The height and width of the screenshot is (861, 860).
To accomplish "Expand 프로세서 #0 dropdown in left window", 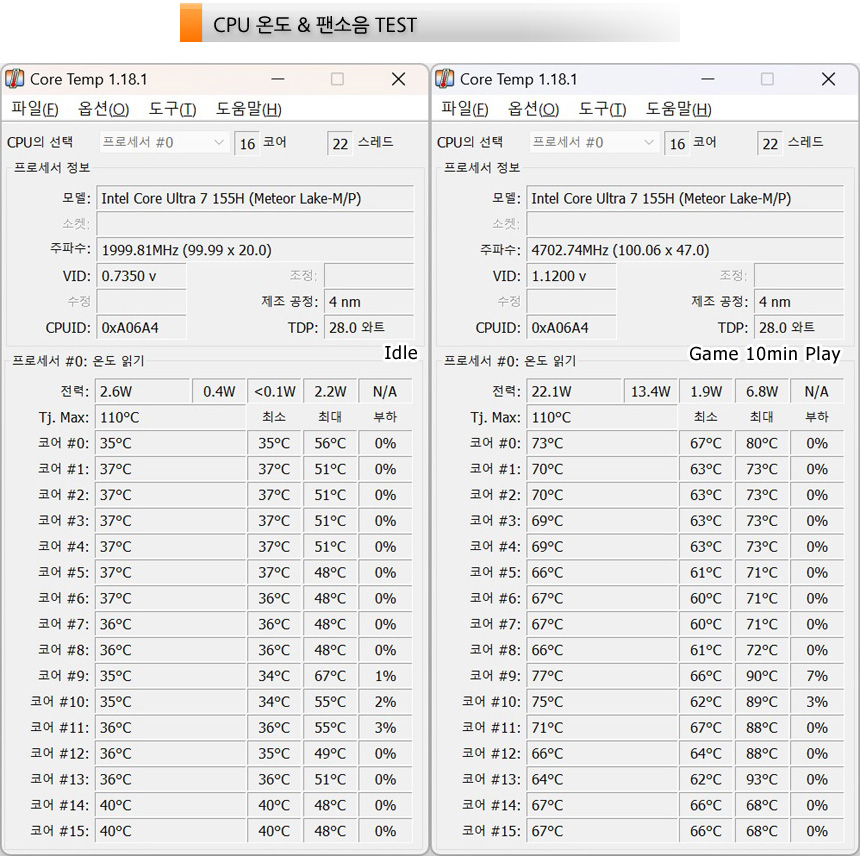I will [163, 143].
